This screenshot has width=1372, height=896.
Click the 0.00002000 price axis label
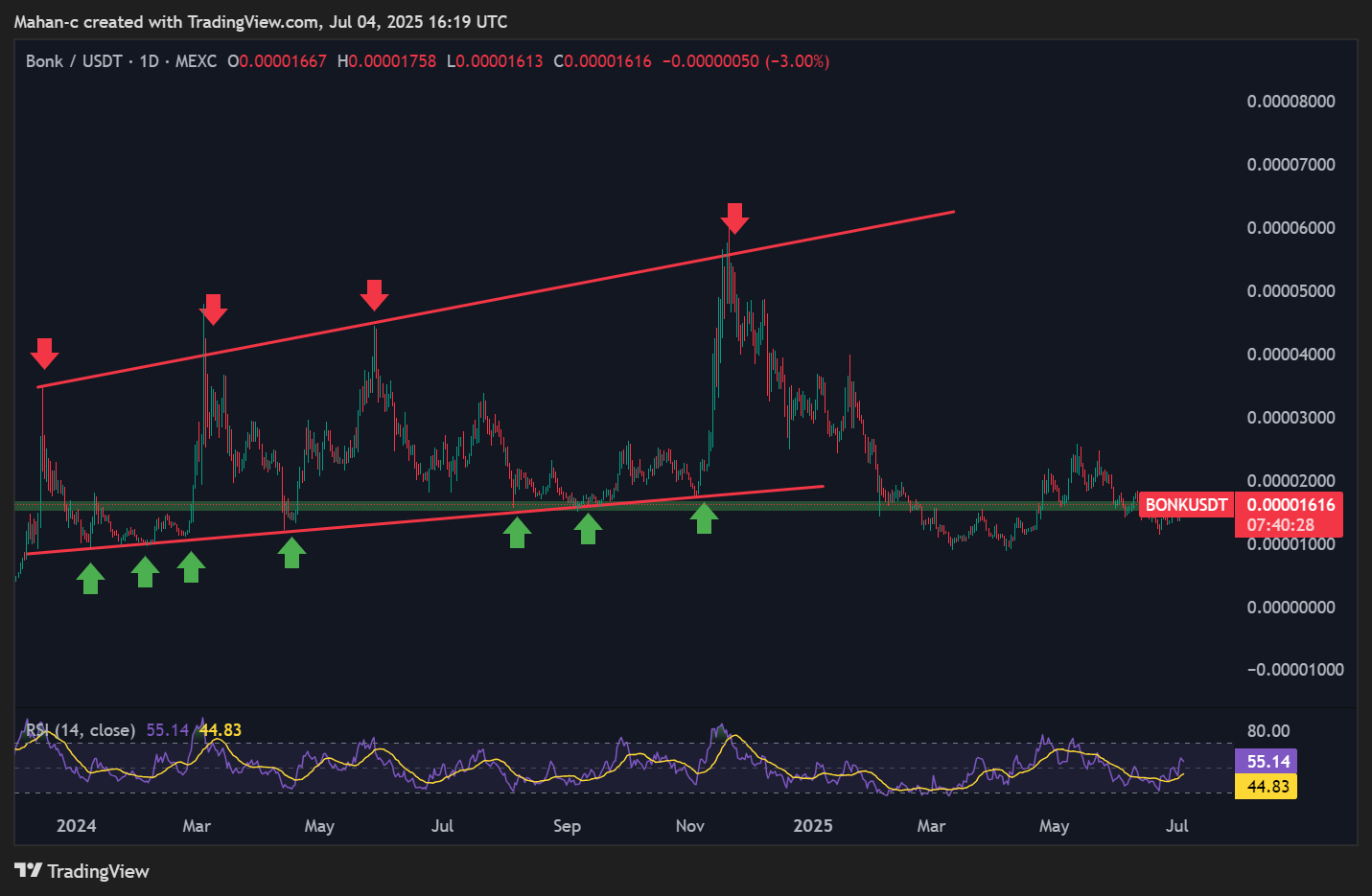tap(1291, 481)
